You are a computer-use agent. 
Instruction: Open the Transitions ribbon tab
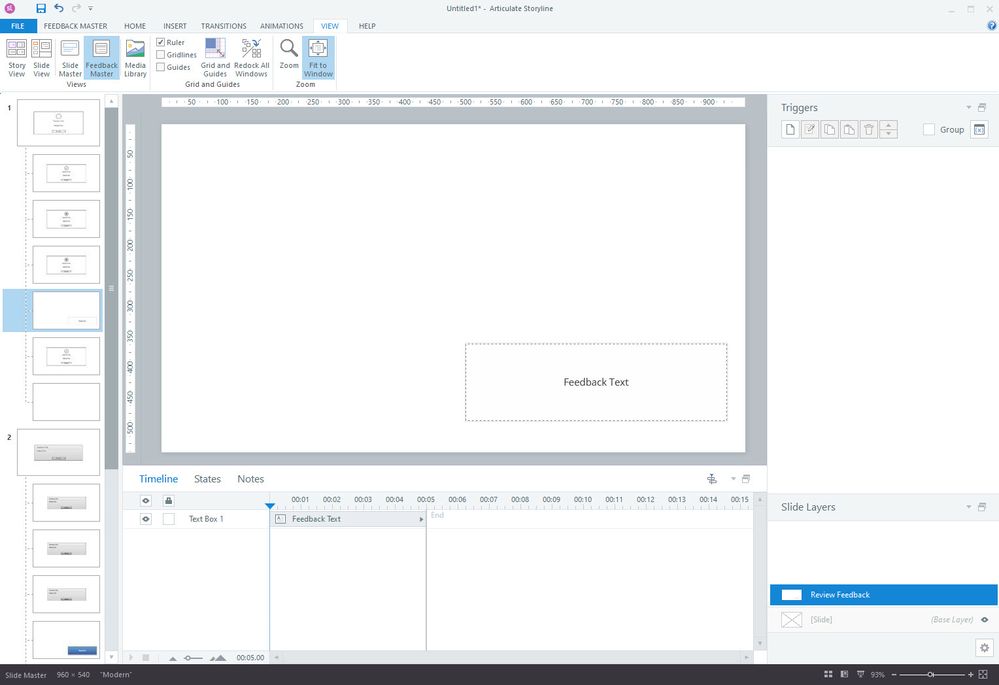click(x=223, y=26)
